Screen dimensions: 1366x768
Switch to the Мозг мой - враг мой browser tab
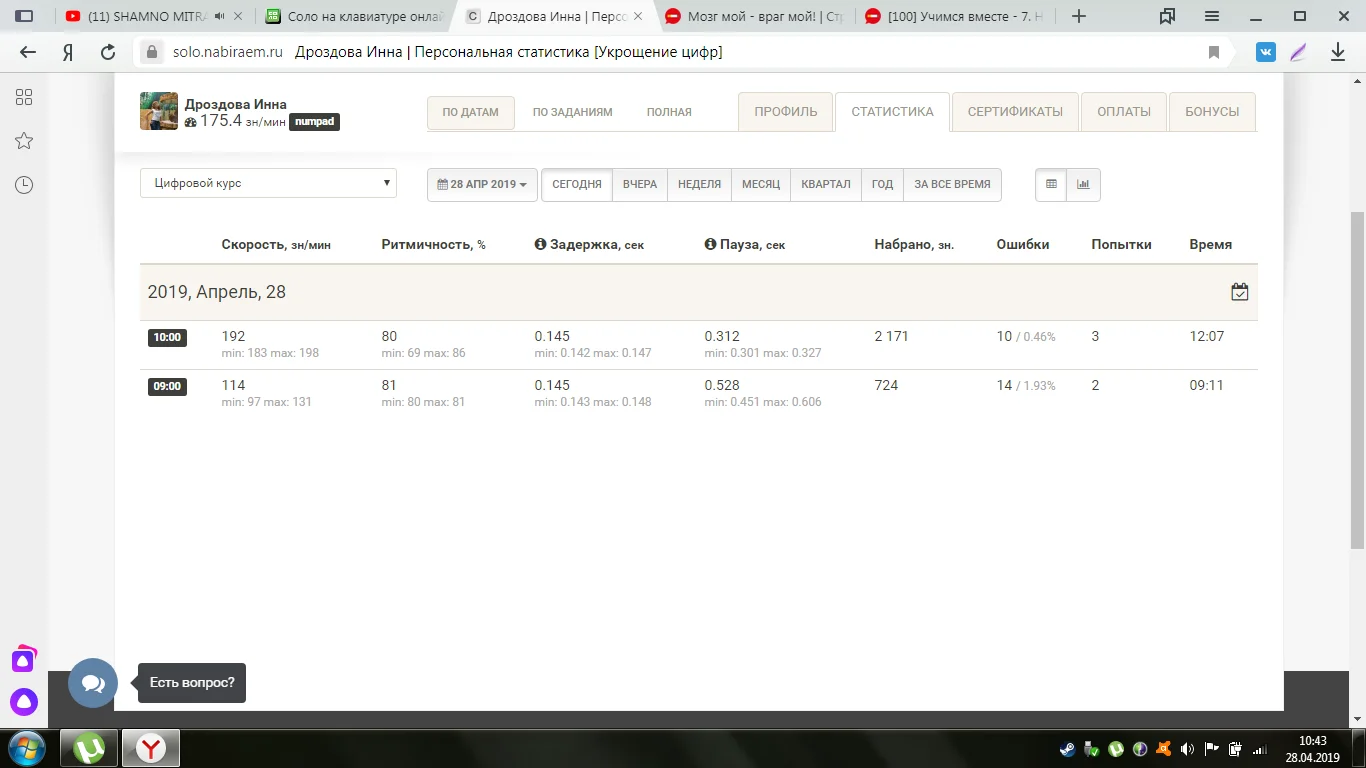point(756,16)
